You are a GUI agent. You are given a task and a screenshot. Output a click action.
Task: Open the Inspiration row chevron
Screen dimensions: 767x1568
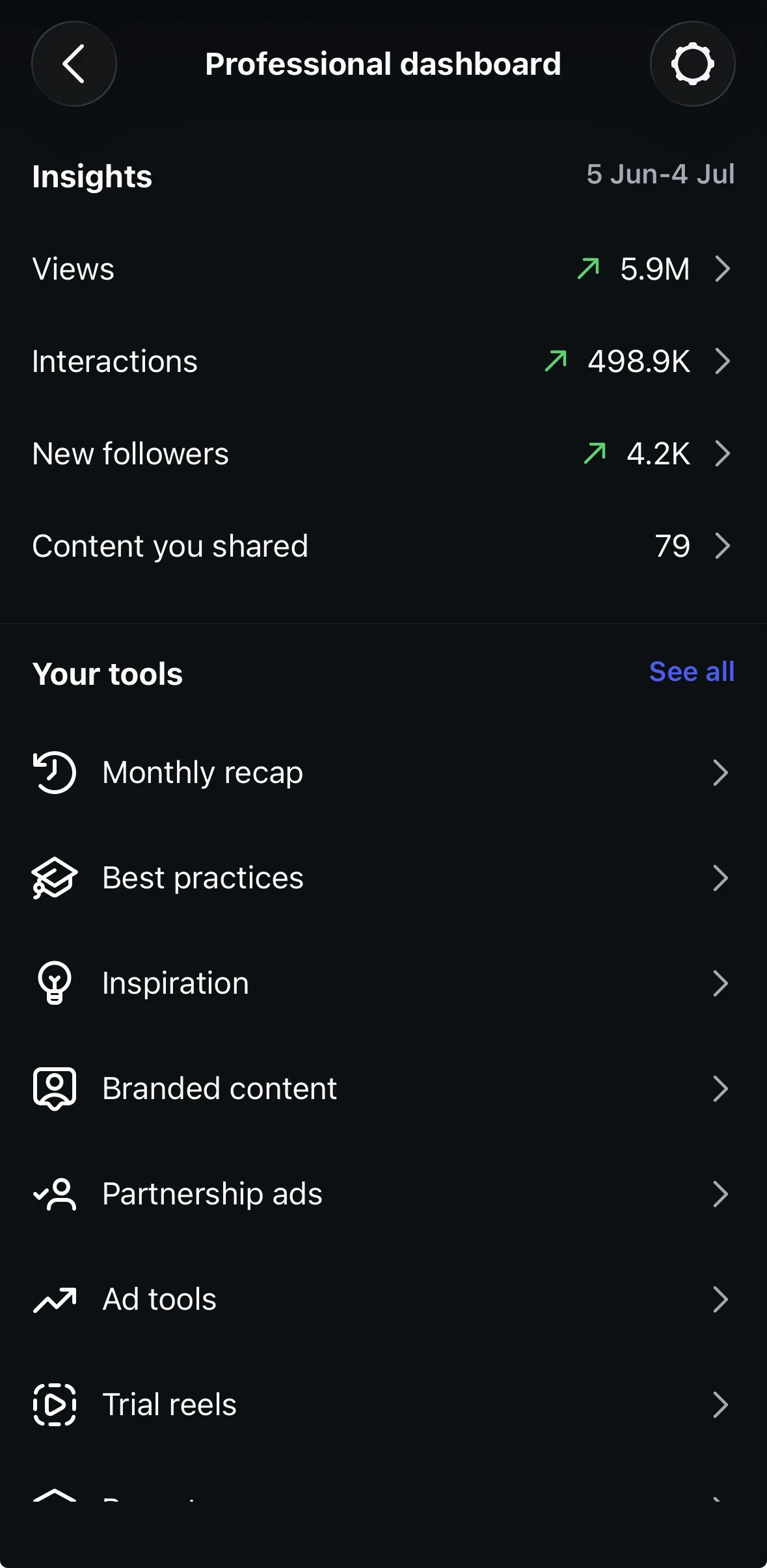[x=720, y=983]
